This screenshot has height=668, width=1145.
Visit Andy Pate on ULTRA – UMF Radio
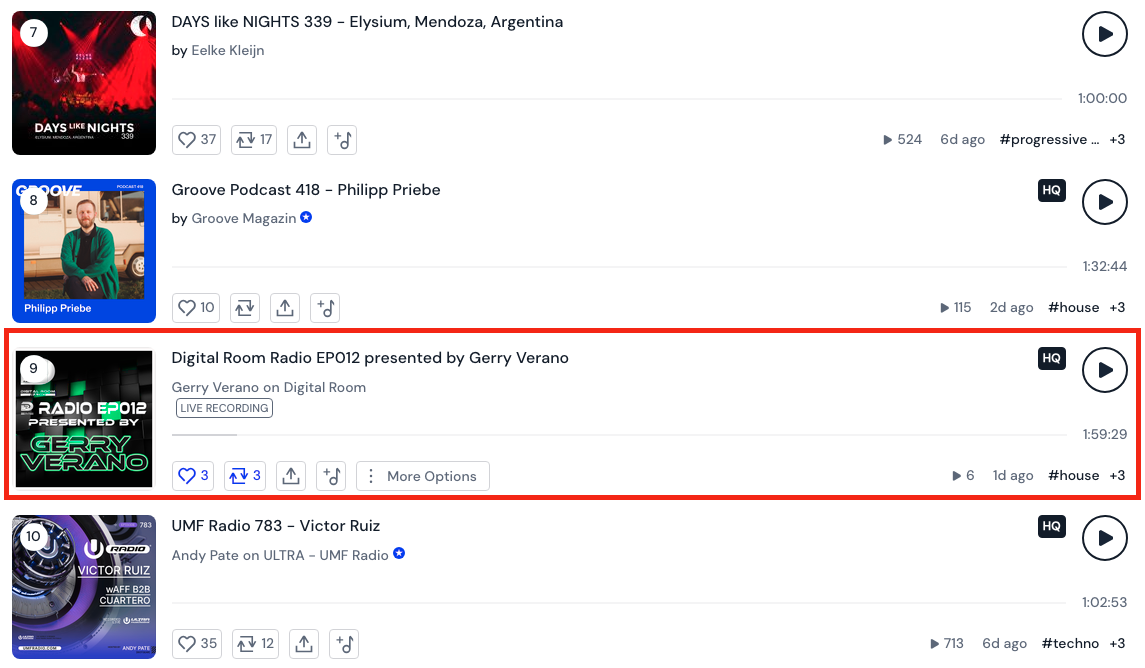point(280,555)
